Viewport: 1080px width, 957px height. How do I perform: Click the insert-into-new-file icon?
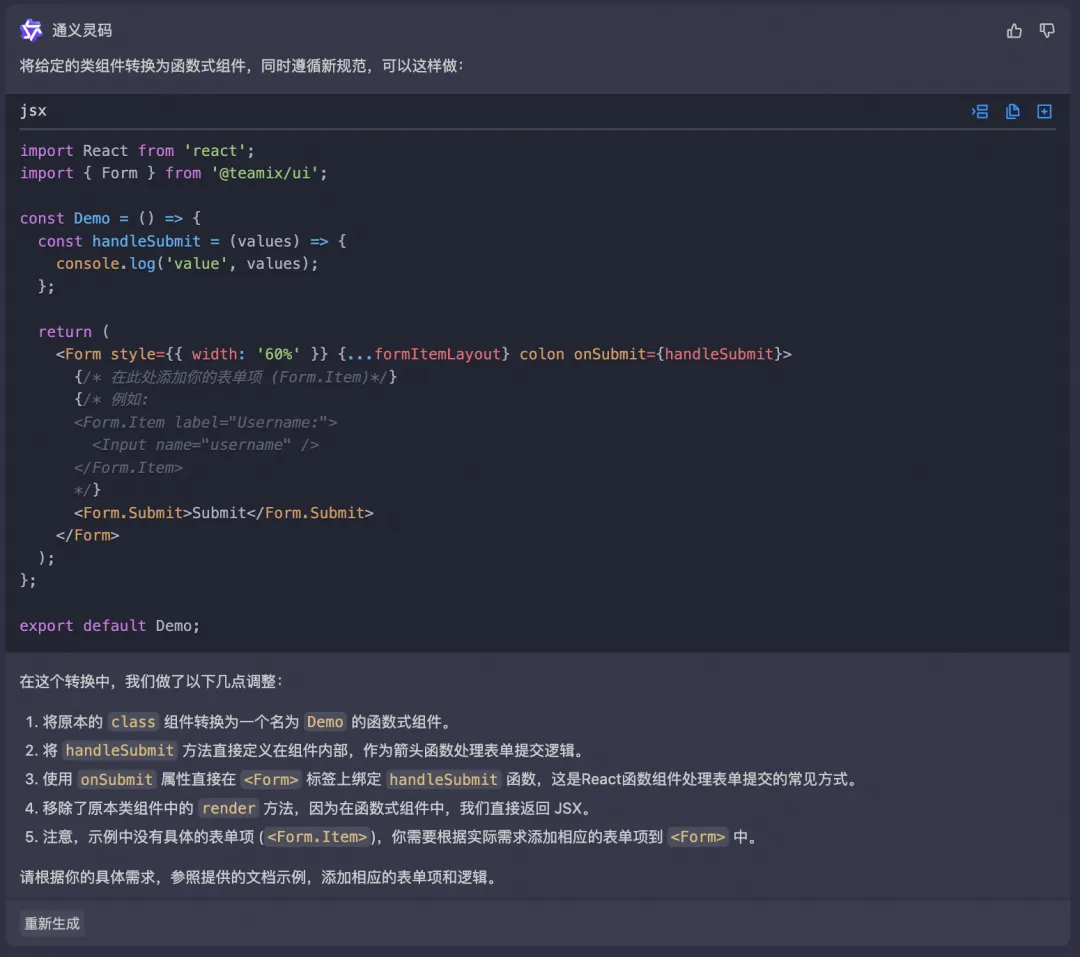pos(1044,111)
